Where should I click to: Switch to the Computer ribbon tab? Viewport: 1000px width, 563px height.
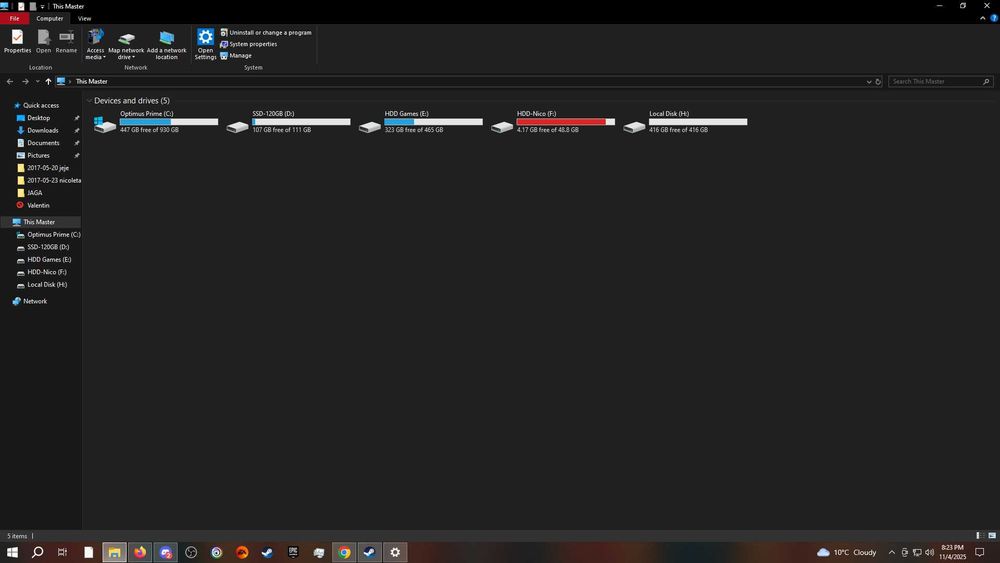pyautogui.click(x=50, y=18)
